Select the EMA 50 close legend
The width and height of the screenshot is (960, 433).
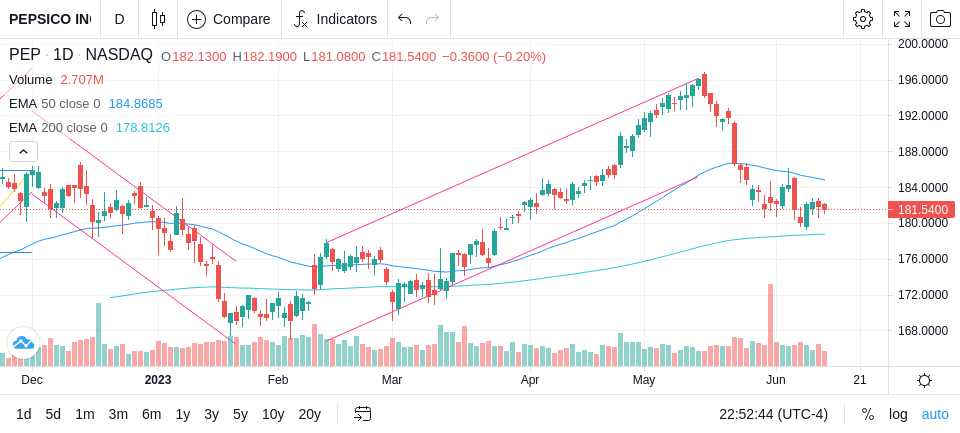click(54, 104)
